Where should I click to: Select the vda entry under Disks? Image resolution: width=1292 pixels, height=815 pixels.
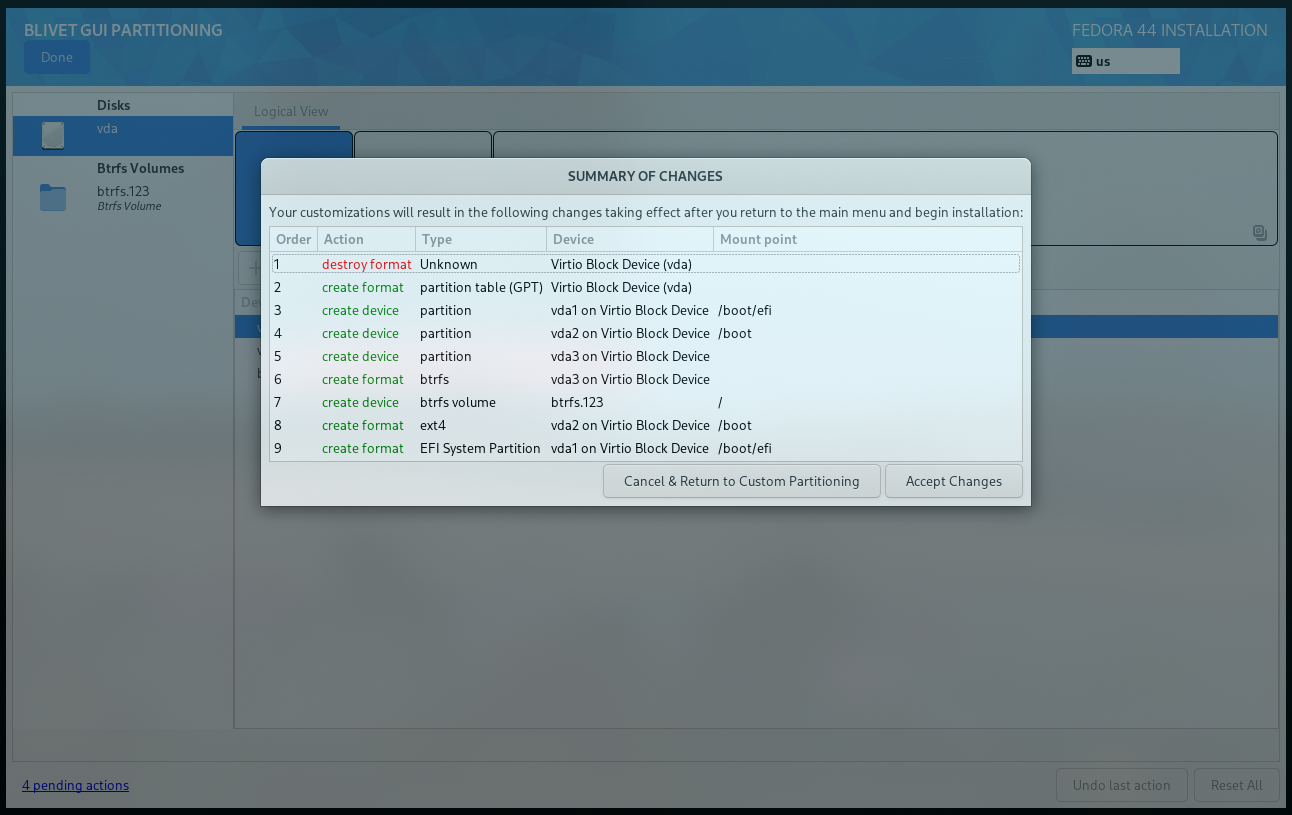click(x=123, y=136)
